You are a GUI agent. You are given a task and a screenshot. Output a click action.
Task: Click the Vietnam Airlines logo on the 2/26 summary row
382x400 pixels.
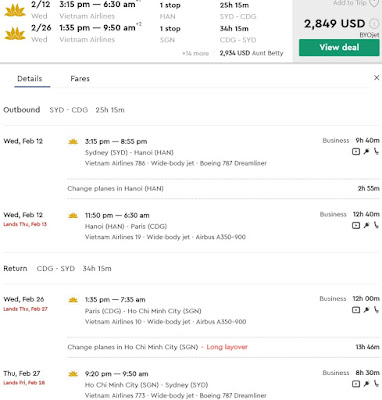(15, 34)
